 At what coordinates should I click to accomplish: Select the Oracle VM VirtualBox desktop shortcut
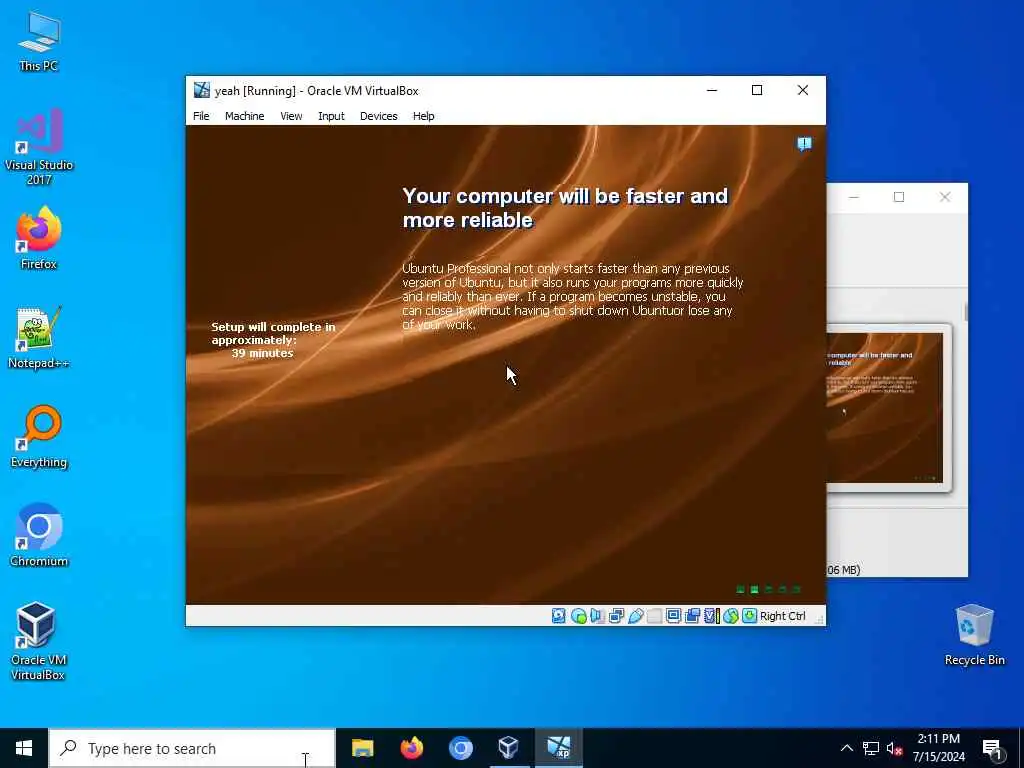38,641
